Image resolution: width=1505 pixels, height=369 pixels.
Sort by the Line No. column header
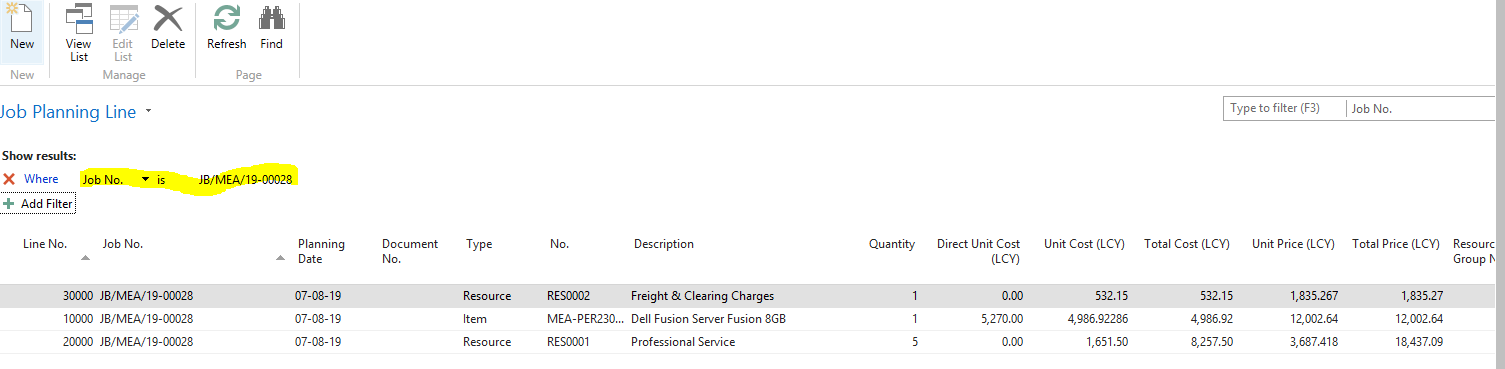[x=45, y=244]
